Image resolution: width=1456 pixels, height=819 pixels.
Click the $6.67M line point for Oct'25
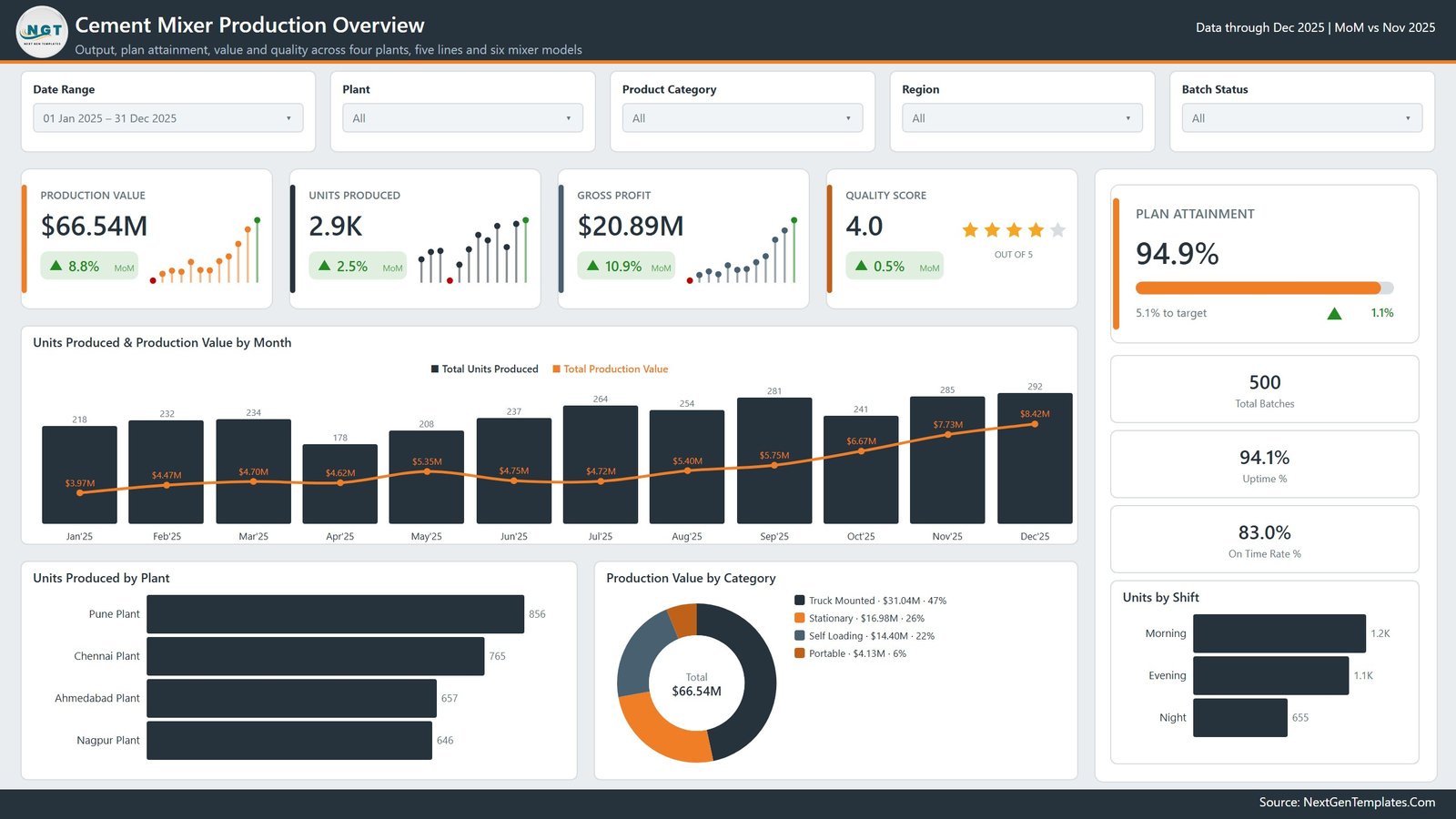pyautogui.click(x=861, y=451)
